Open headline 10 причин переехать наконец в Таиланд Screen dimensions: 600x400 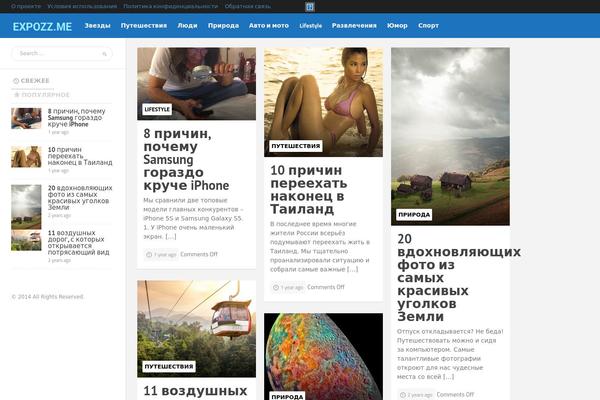tap(308, 189)
